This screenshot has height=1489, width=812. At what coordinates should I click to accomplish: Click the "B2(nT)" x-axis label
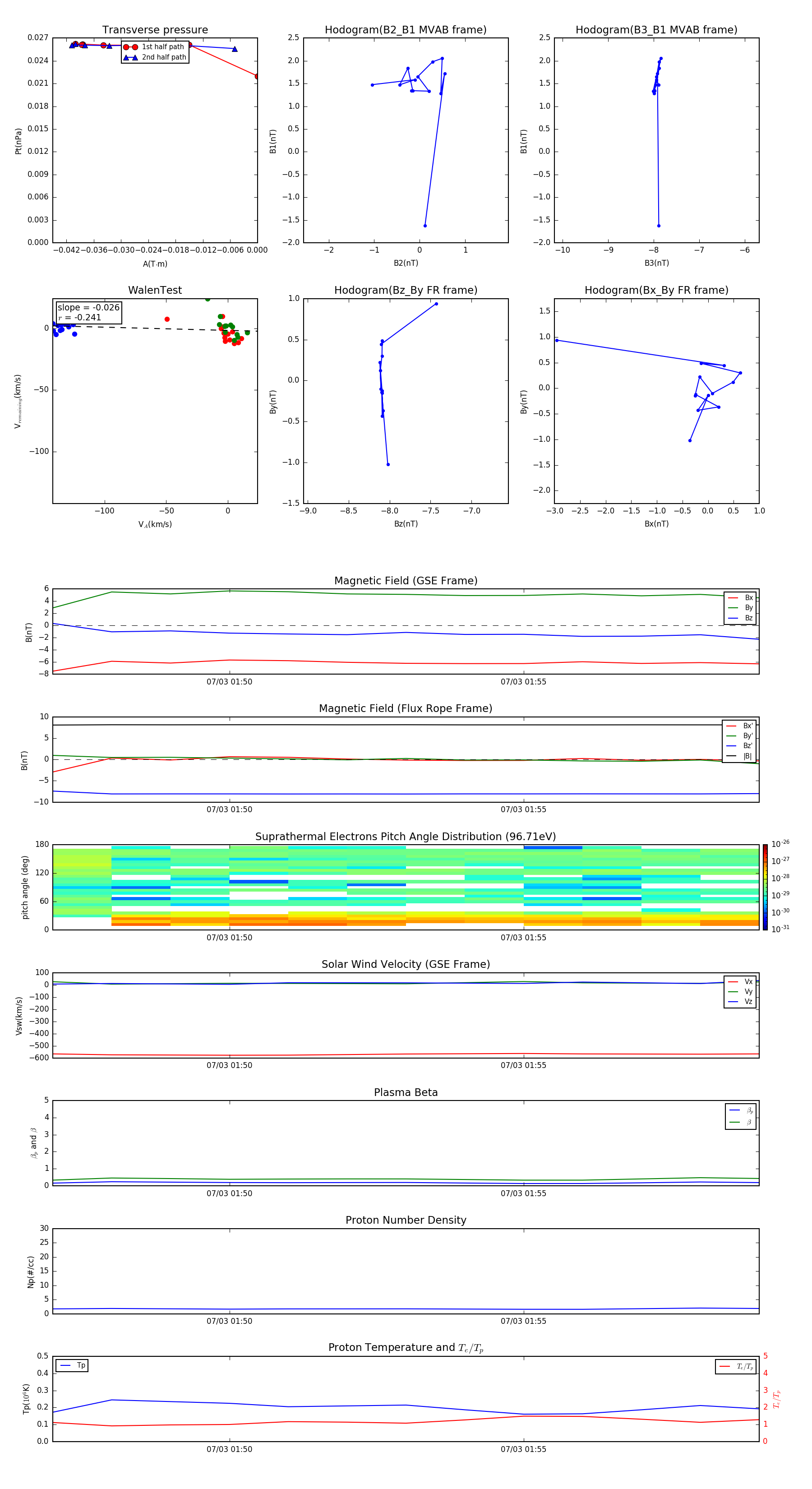(406, 263)
